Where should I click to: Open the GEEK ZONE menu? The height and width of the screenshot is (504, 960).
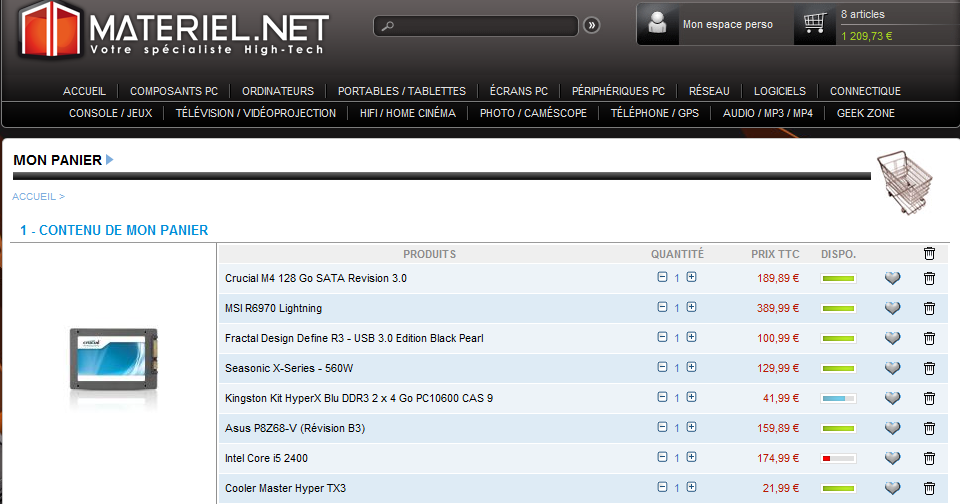click(865, 113)
